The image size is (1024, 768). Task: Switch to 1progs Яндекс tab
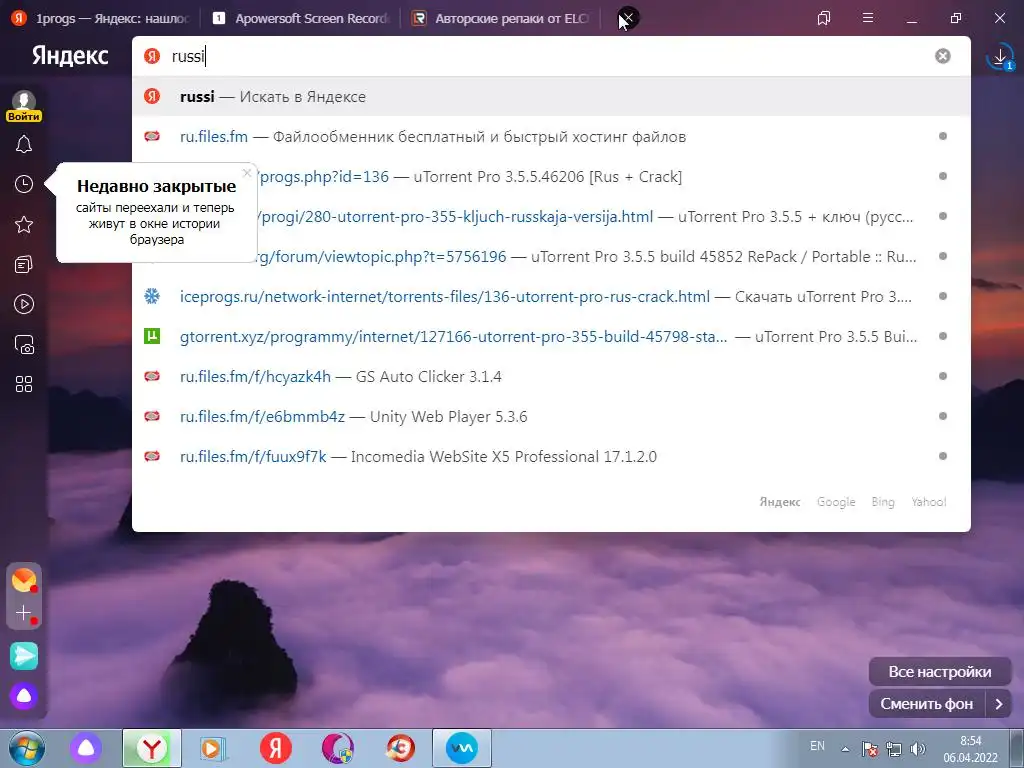[101, 18]
